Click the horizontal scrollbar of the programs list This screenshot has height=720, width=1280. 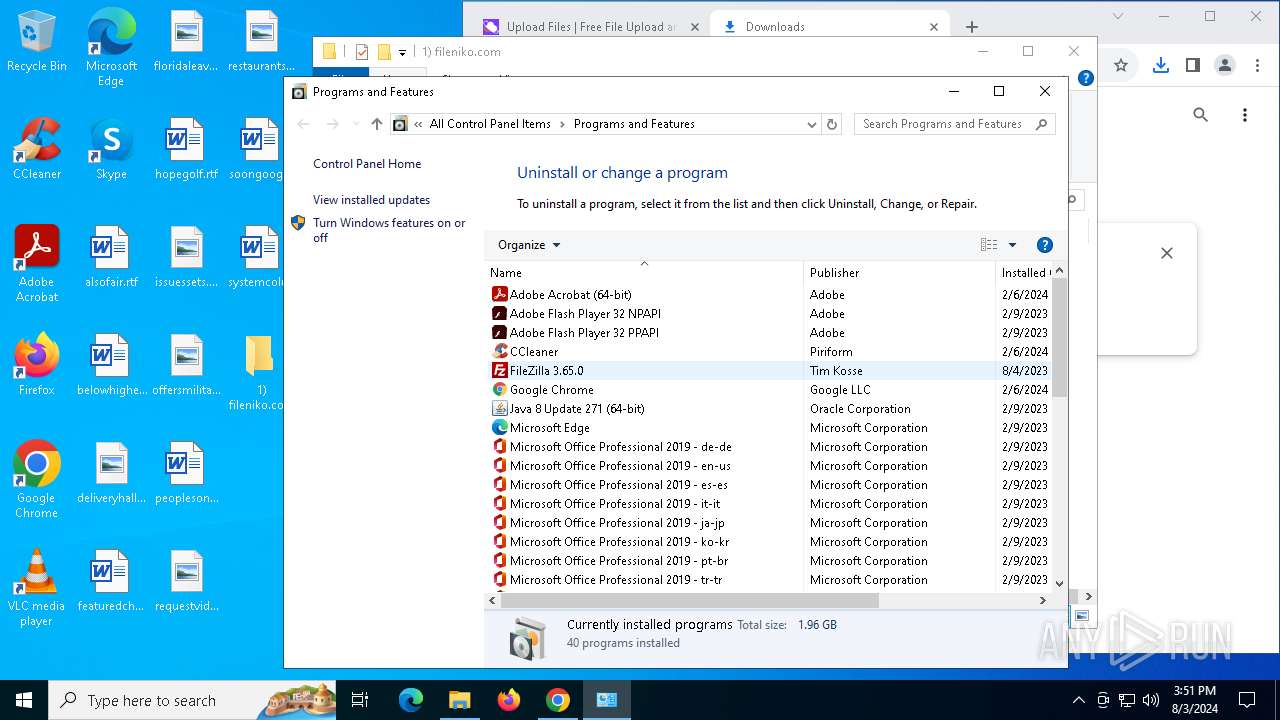689,600
